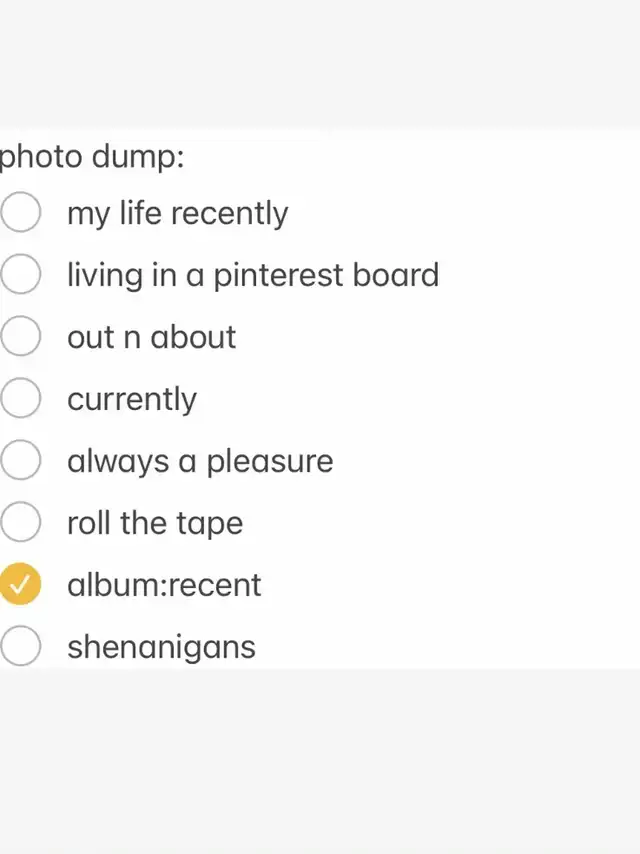640x854 pixels.
Task: Click the 'my life recently' item text
Action: click(x=178, y=214)
